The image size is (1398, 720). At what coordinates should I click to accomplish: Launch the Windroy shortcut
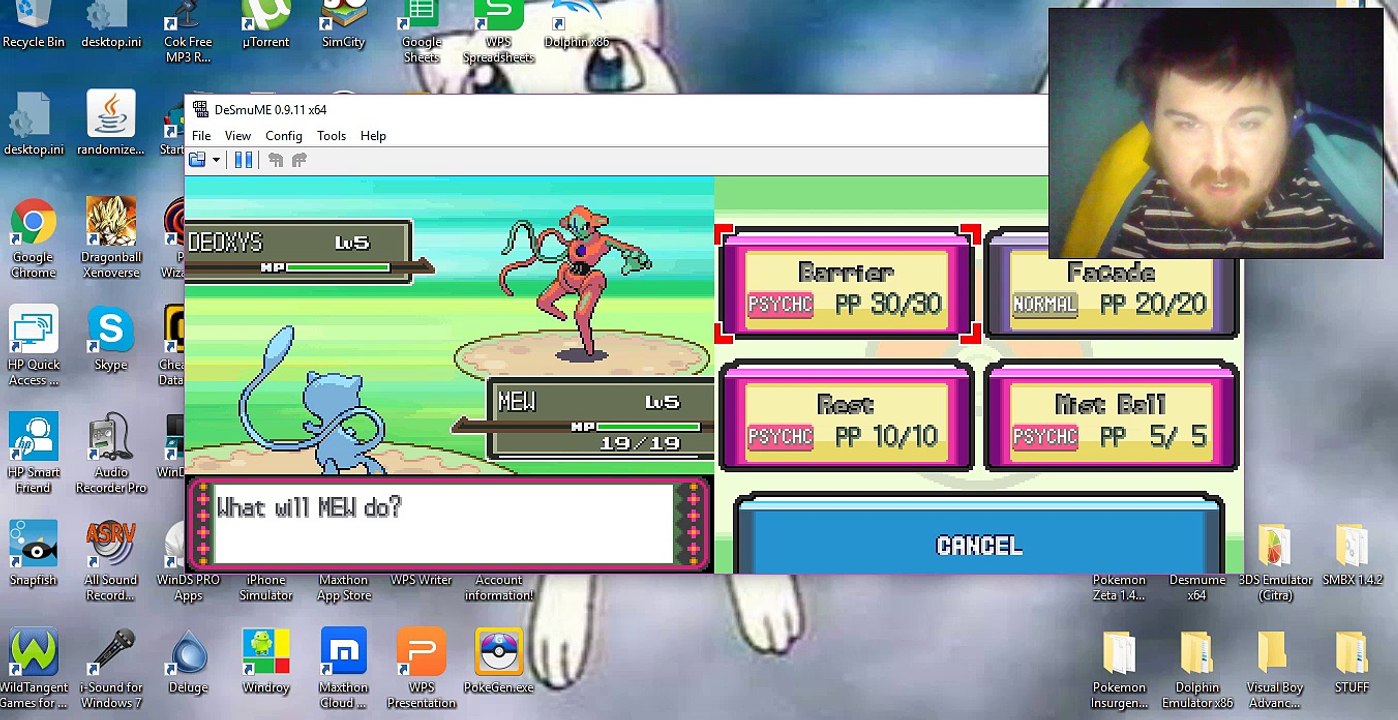pyautogui.click(x=266, y=661)
